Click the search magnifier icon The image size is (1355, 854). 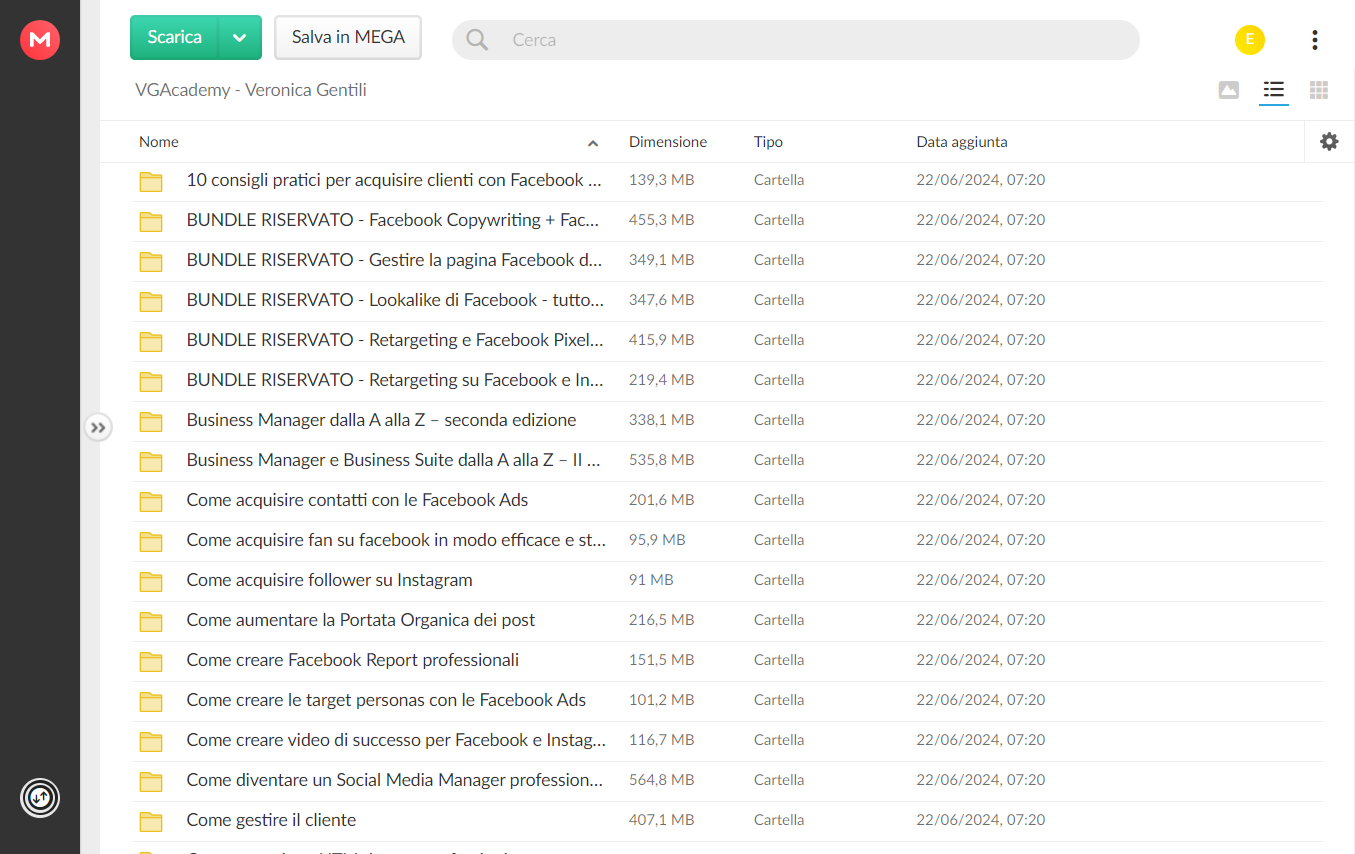click(478, 40)
